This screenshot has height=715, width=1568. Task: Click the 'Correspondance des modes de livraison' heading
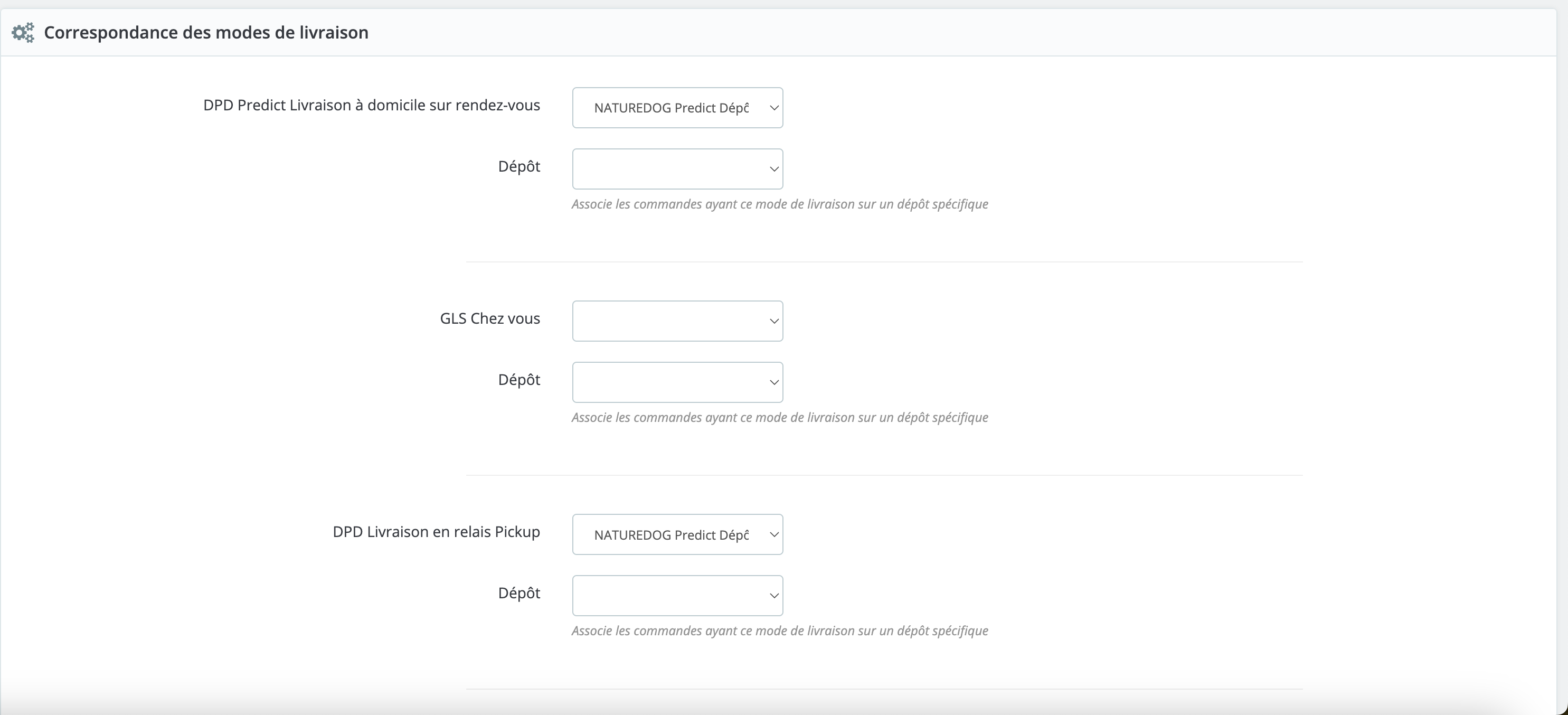pos(206,32)
